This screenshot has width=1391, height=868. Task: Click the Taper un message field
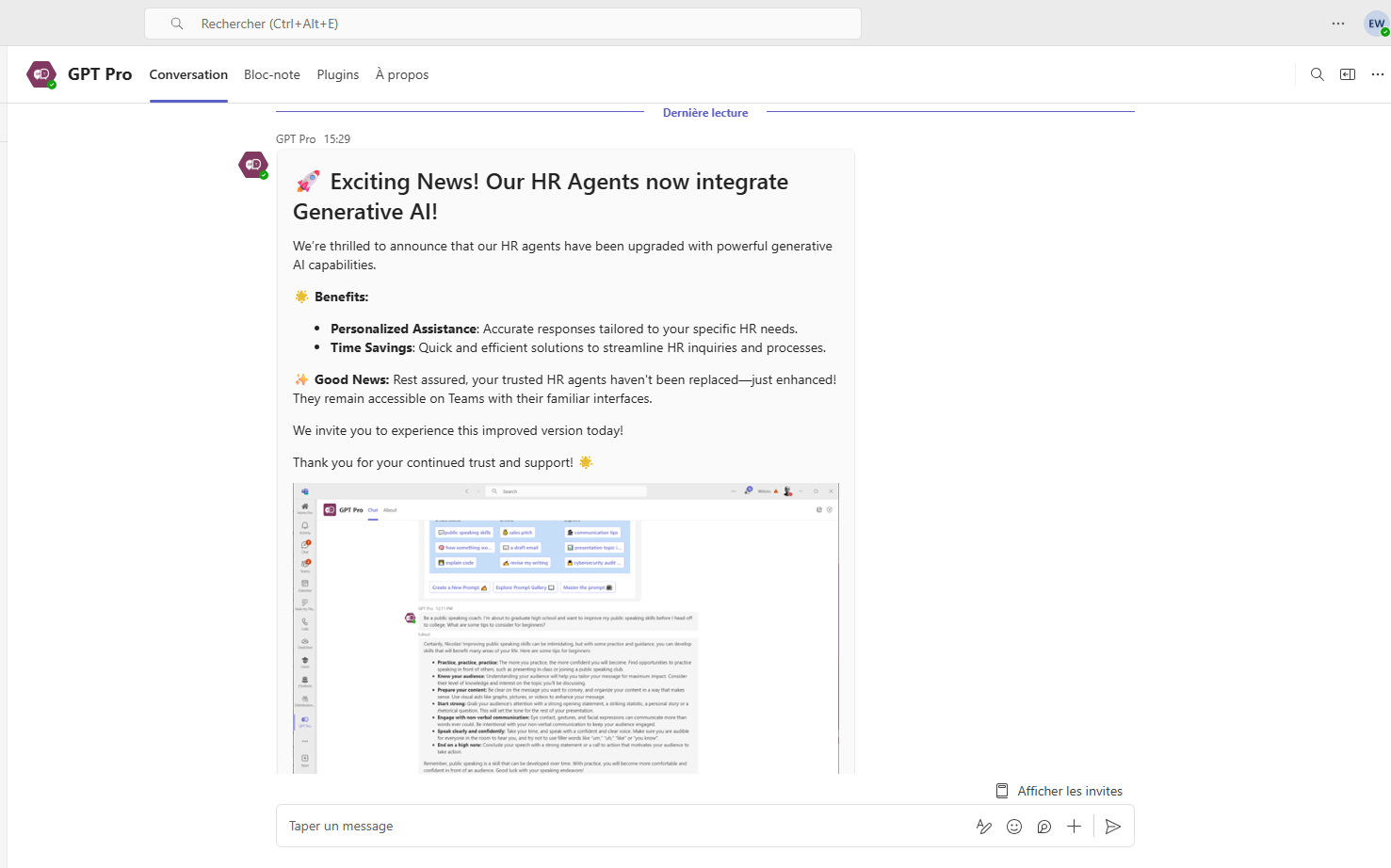(622, 827)
